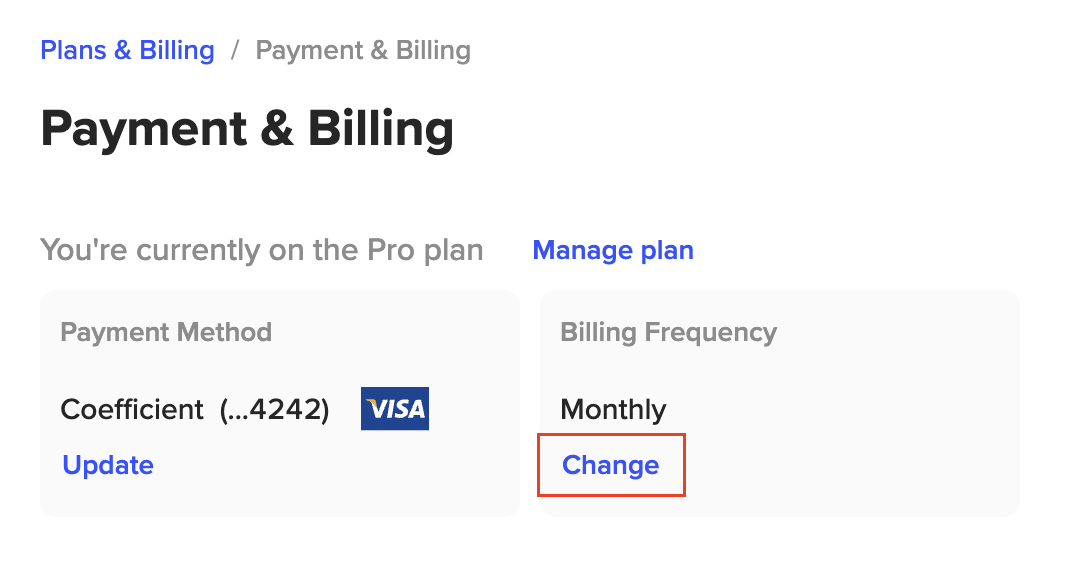Click the word Billing in the page heading
The height and width of the screenshot is (588, 1086).
click(x=380, y=129)
